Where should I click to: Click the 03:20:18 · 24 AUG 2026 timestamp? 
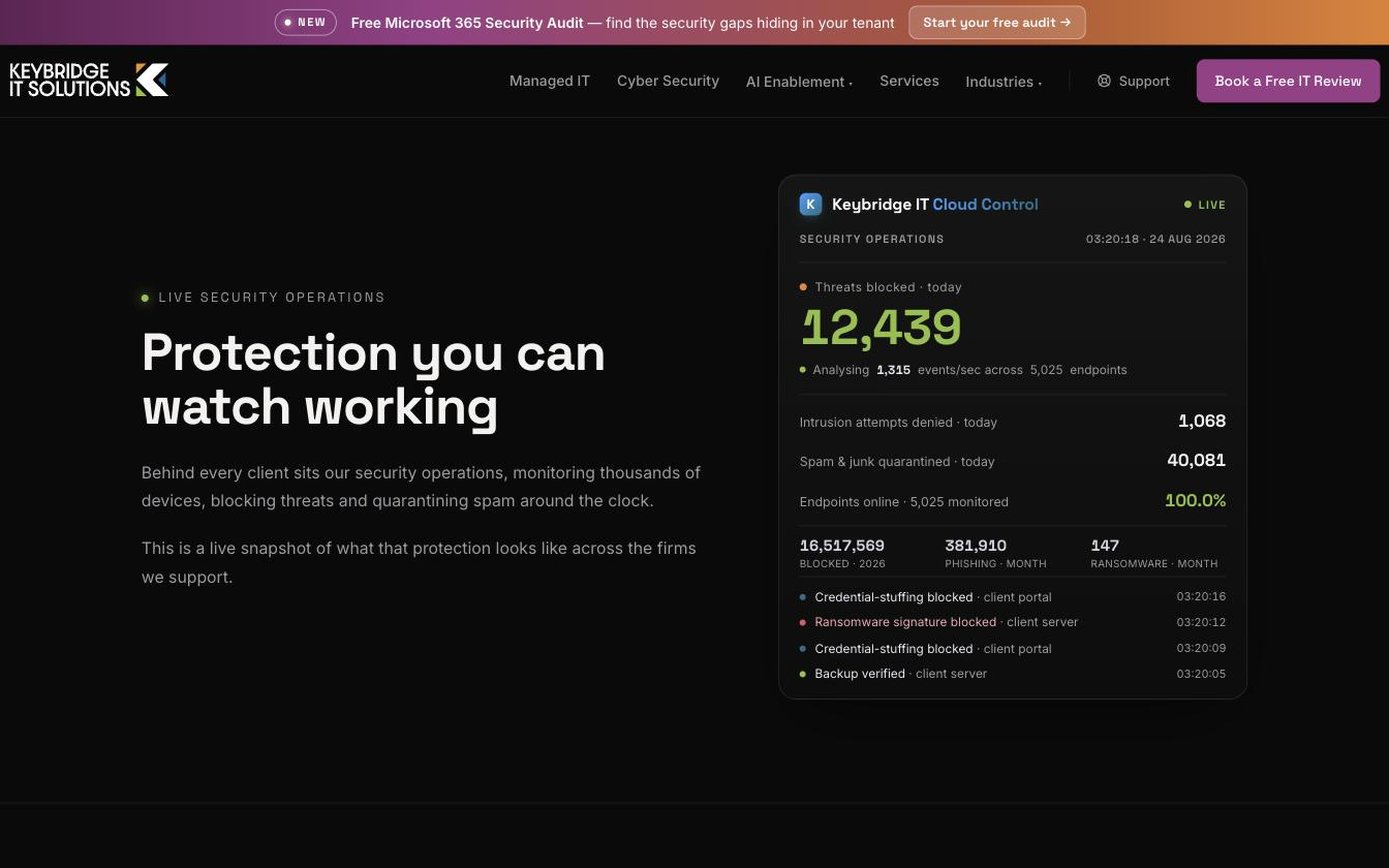coord(1156,239)
